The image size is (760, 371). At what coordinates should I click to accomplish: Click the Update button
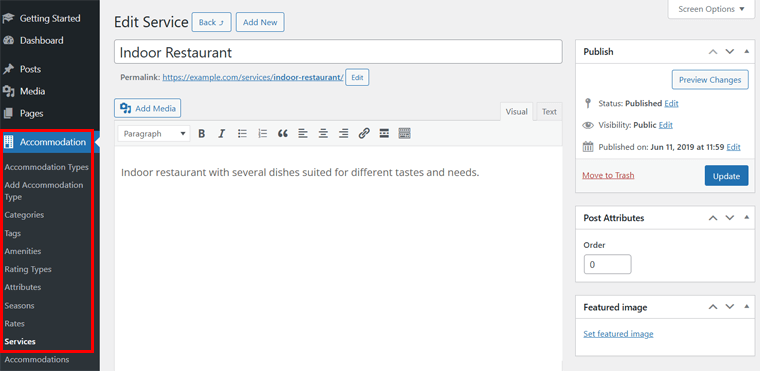[x=726, y=176]
